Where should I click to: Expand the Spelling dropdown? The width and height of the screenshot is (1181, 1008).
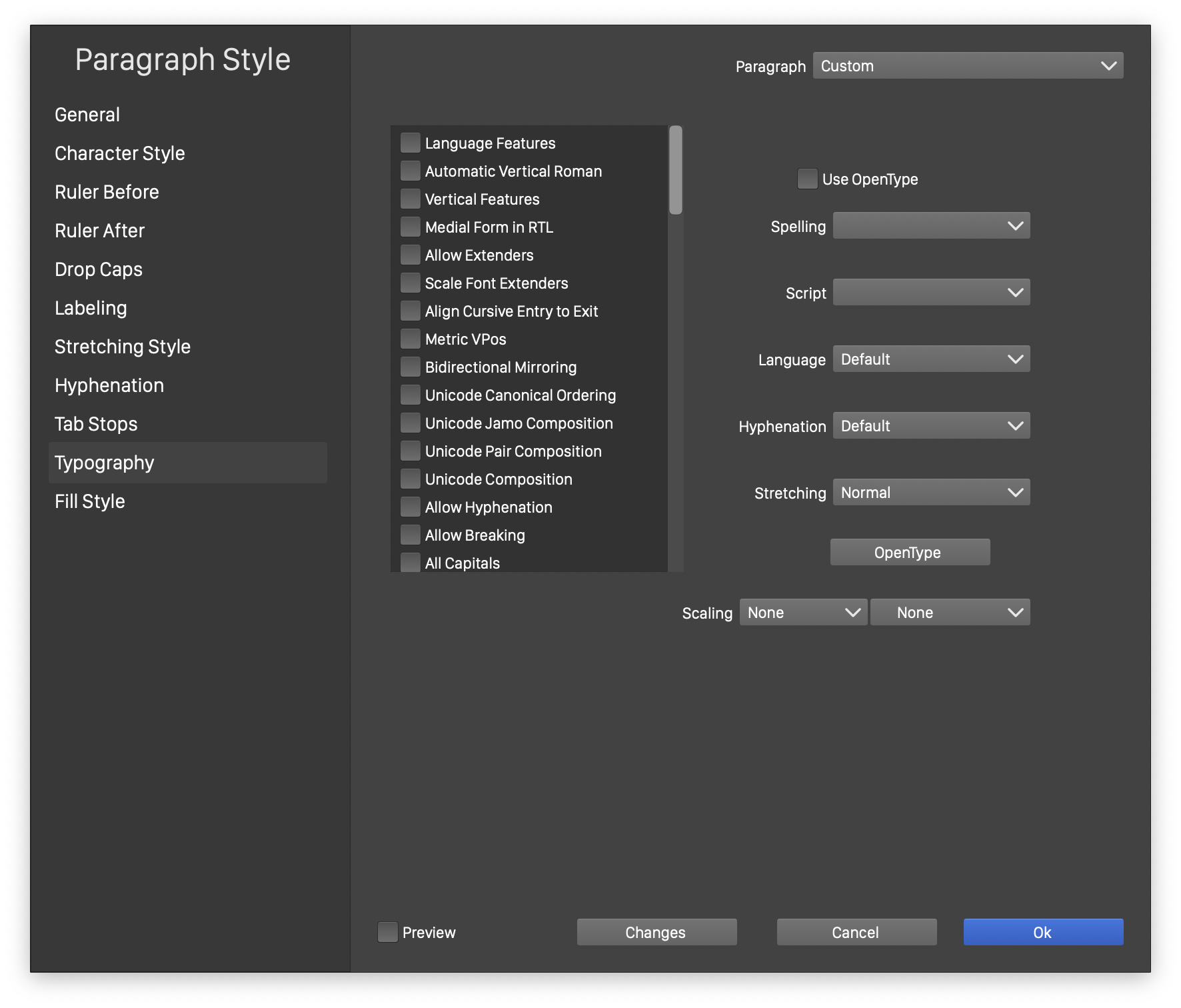(930, 225)
